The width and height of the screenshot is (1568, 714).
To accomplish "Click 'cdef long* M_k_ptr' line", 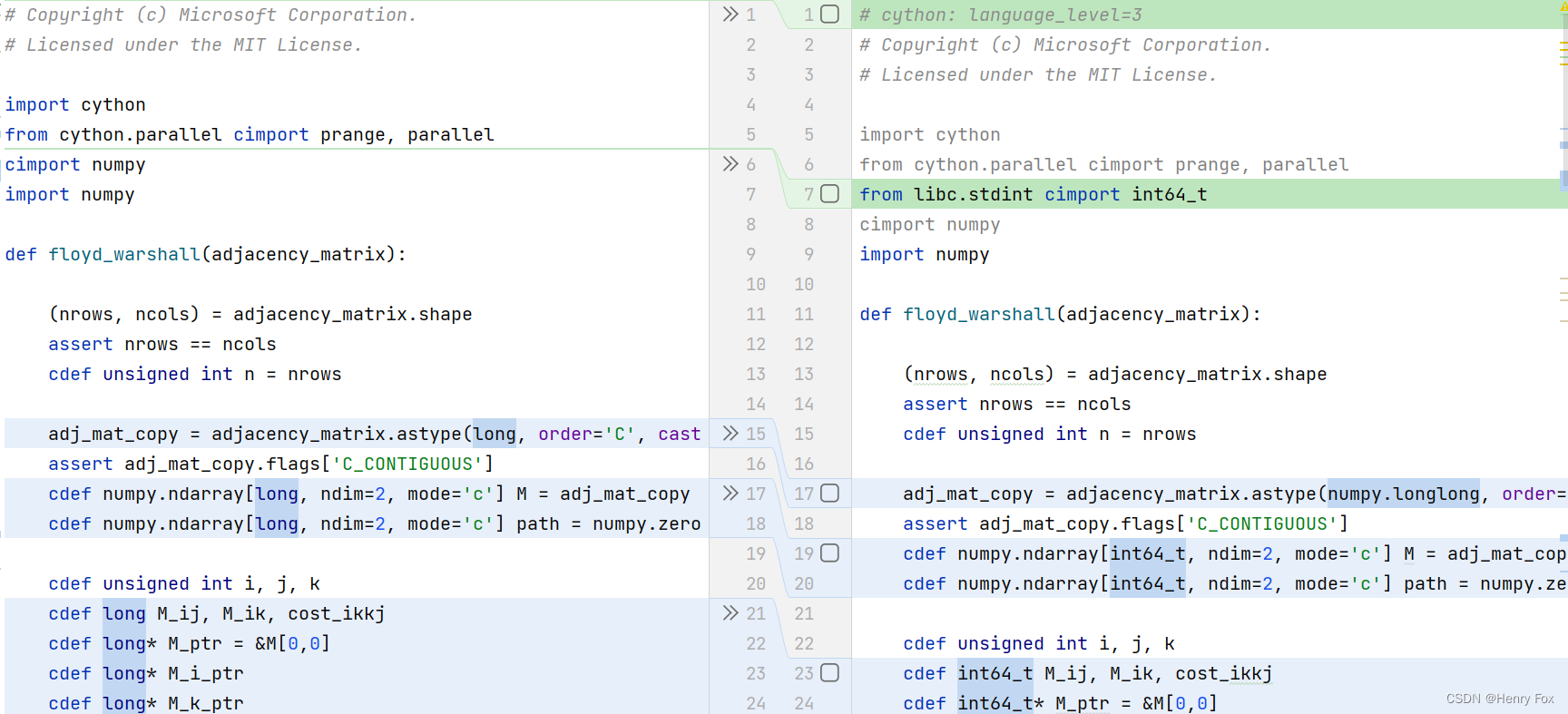I will pos(146,703).
